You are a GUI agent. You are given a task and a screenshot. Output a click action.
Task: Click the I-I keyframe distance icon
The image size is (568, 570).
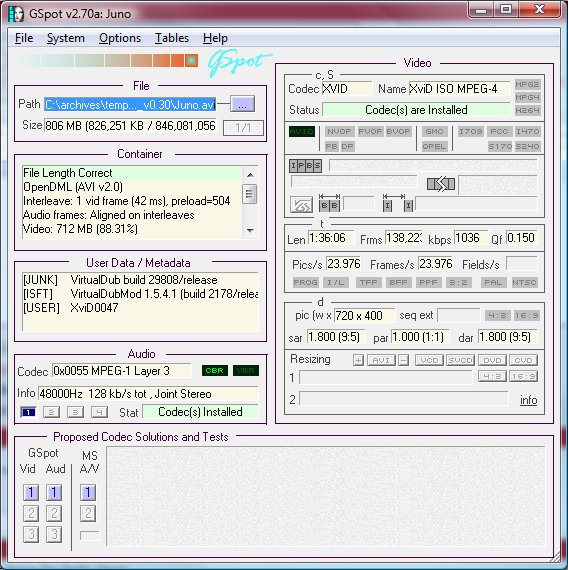pyautogui.click(x=398, y=203)
